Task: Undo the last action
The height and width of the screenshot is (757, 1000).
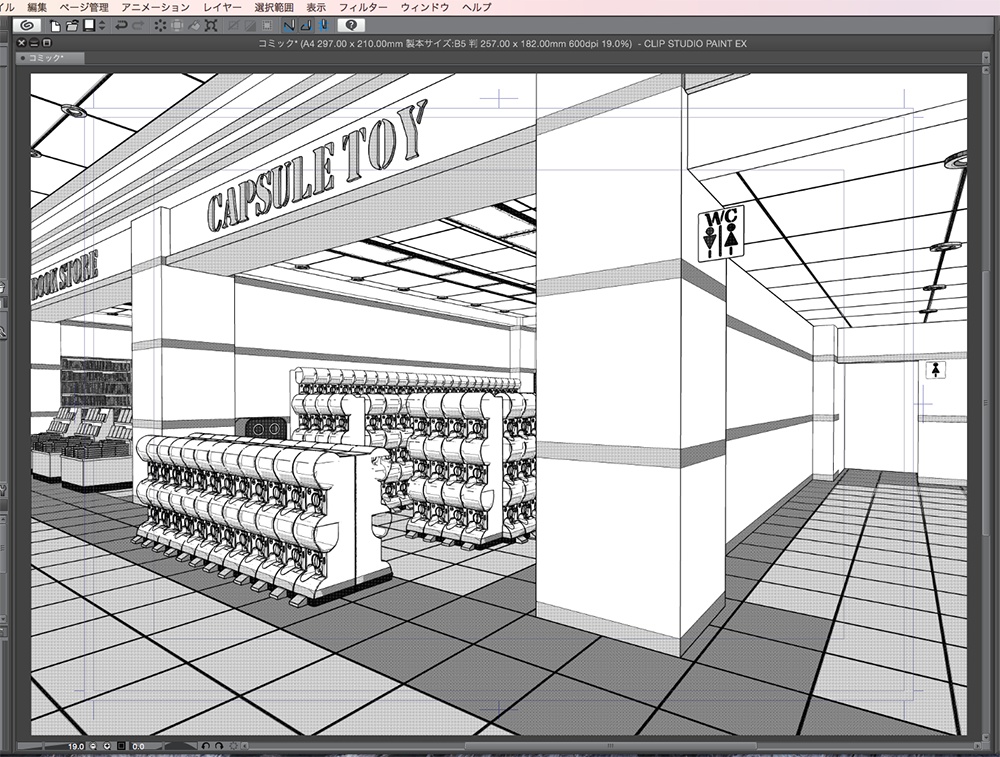Action: pos(121,25)
